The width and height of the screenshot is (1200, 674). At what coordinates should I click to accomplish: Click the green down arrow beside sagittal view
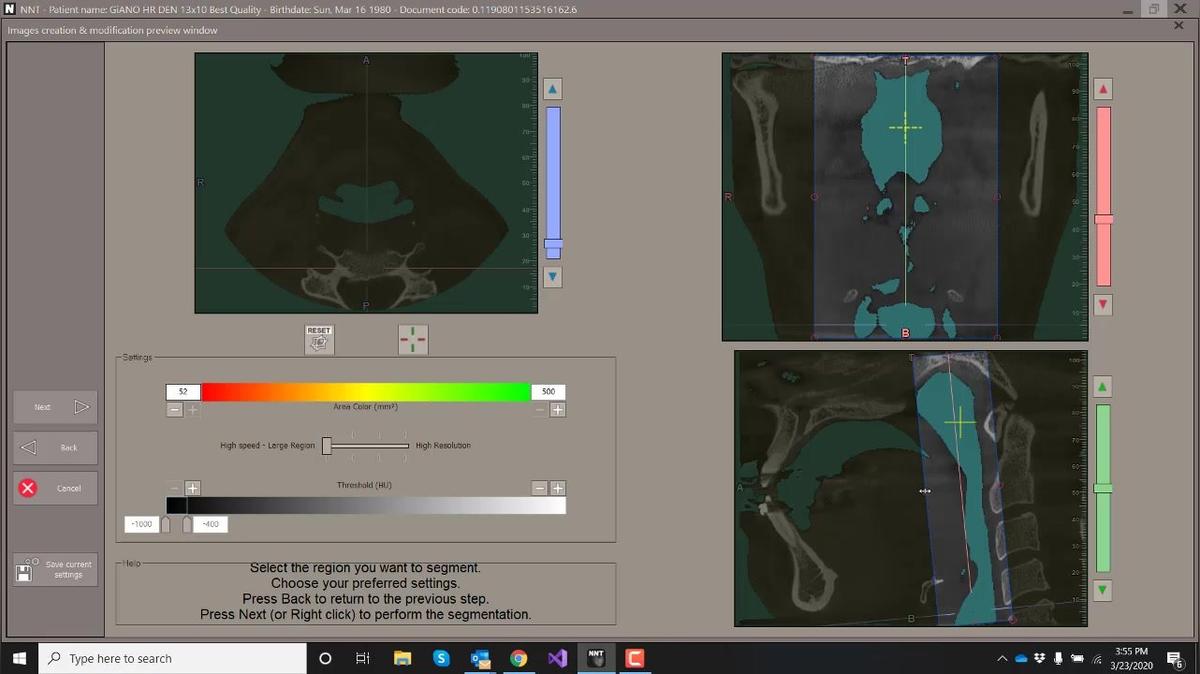pyautogui.click(x=1103, y=590)
